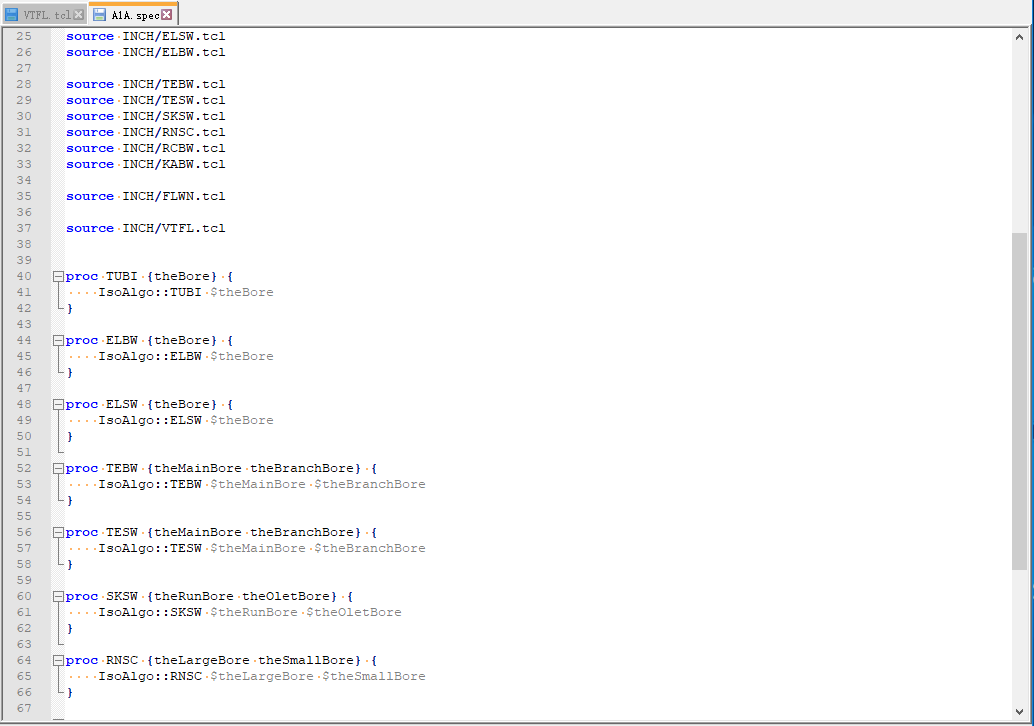Close the VTFL.tcl tab

click(79, 15)
